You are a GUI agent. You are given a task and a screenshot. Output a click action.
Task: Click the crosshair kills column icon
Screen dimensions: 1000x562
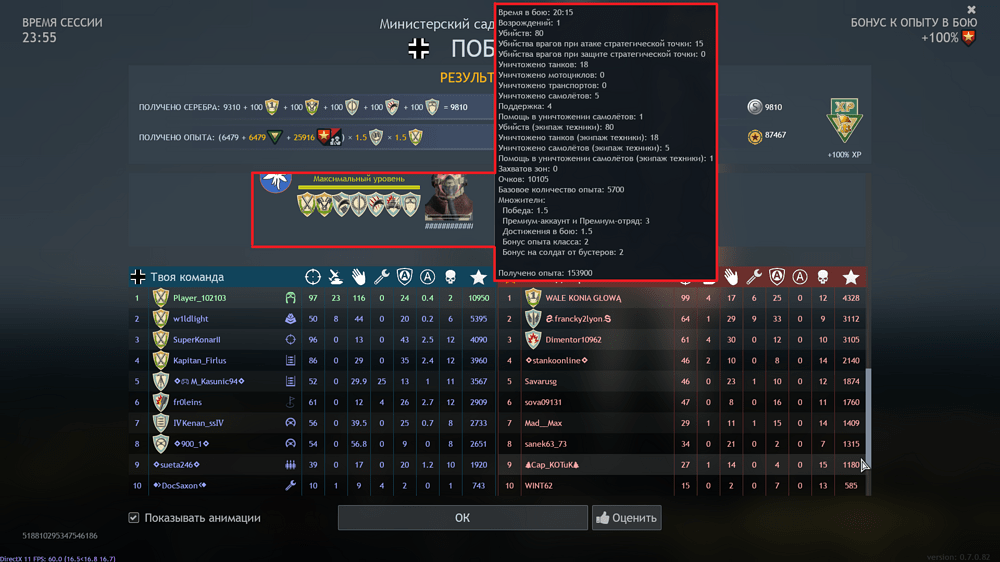[x=312, y=277]
